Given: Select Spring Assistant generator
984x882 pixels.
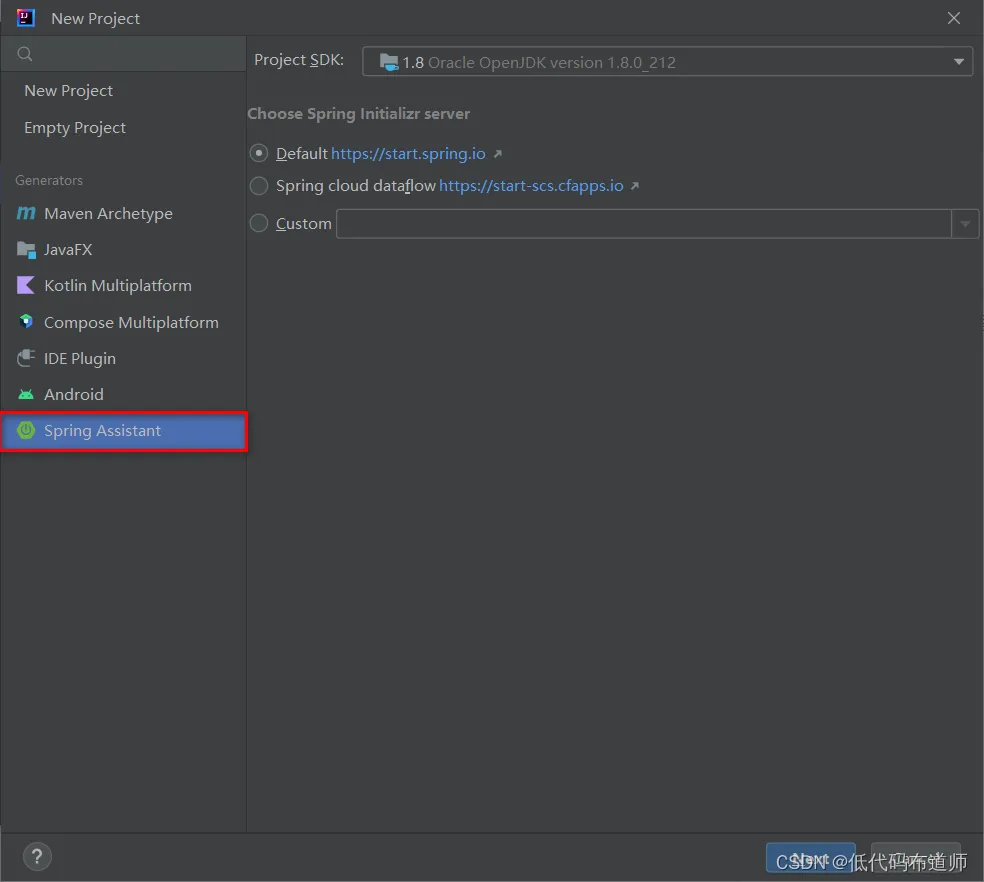Looking at the screenshot, I should pos(124,431).
